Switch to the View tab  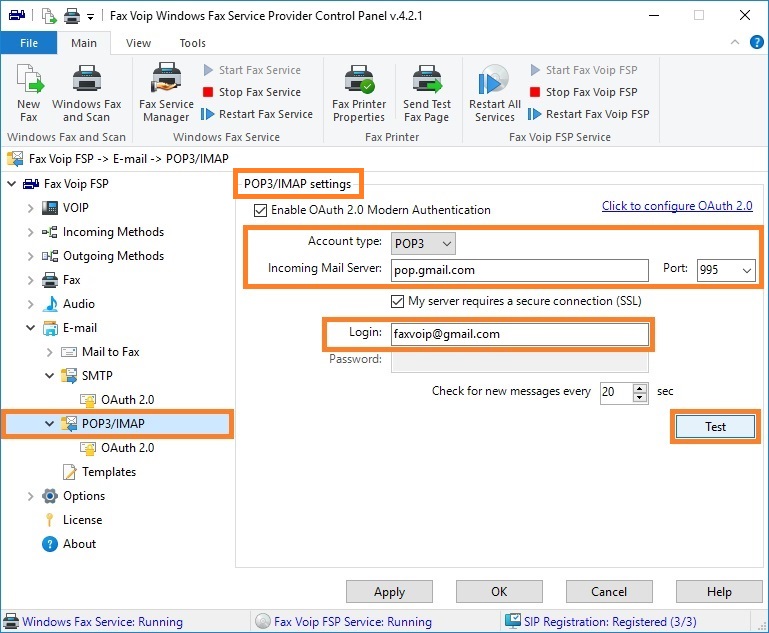click(x=138, y=43)
